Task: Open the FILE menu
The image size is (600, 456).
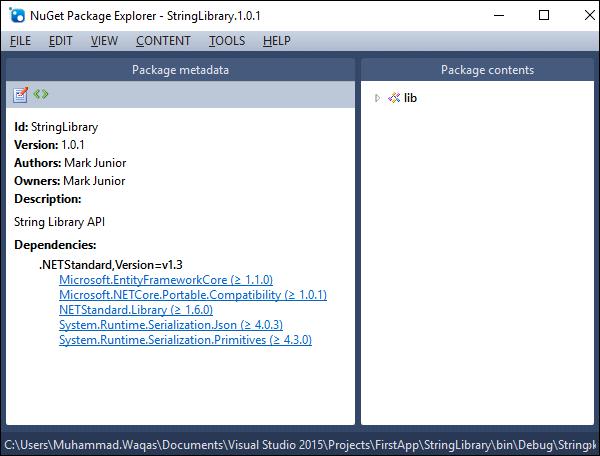Action: (x=20, y=41)
